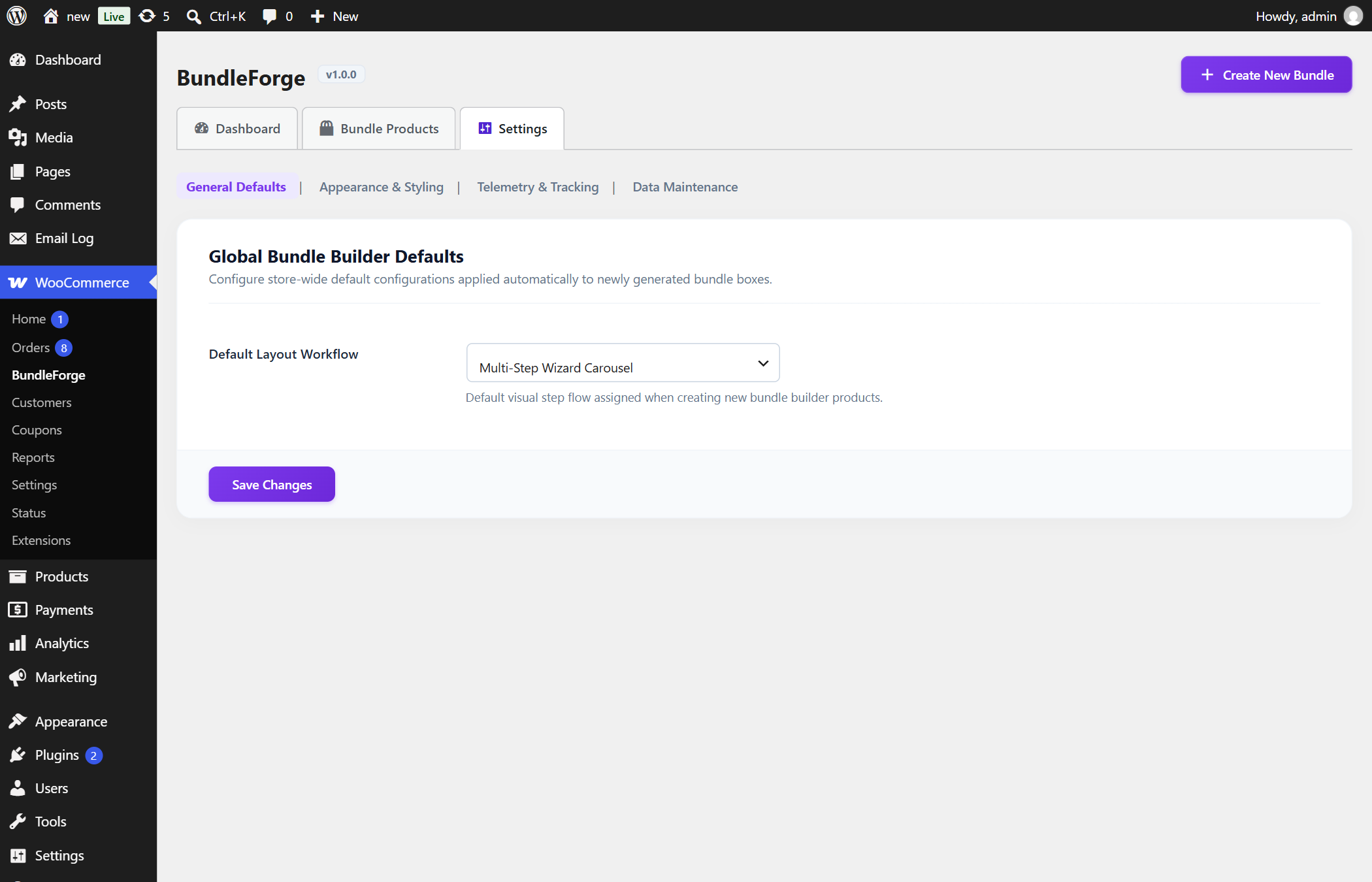Open the admin user avatar
Image resolution: width=1372 pixels, height=882 pixels.
1353,16
